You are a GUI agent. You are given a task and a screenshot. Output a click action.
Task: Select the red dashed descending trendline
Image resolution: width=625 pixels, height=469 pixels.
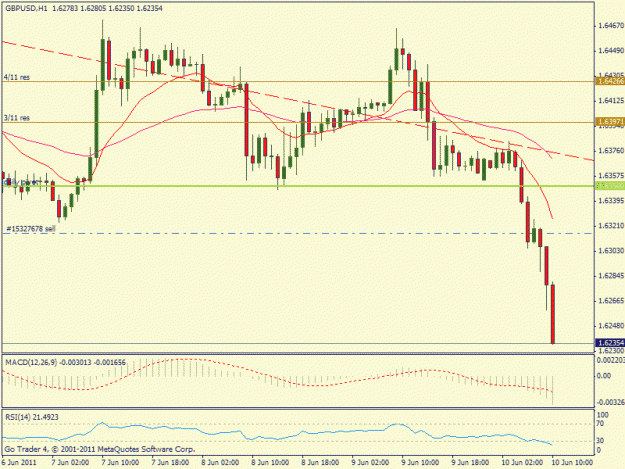[x=298, y=101]
